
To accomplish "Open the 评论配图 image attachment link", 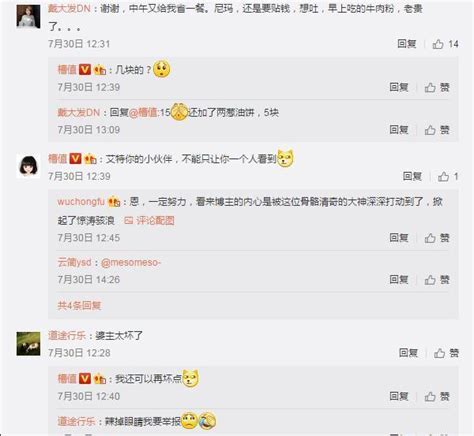I will (149, 220).
